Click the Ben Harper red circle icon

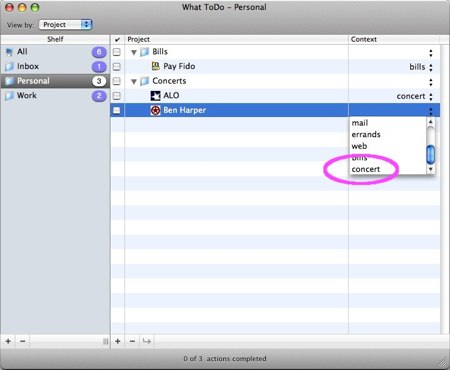[155, 110]
